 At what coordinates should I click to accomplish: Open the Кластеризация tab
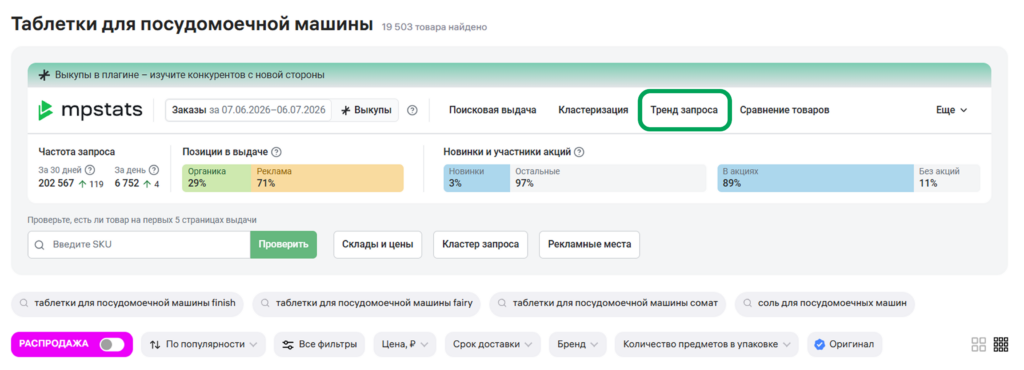tap(593, 110)
